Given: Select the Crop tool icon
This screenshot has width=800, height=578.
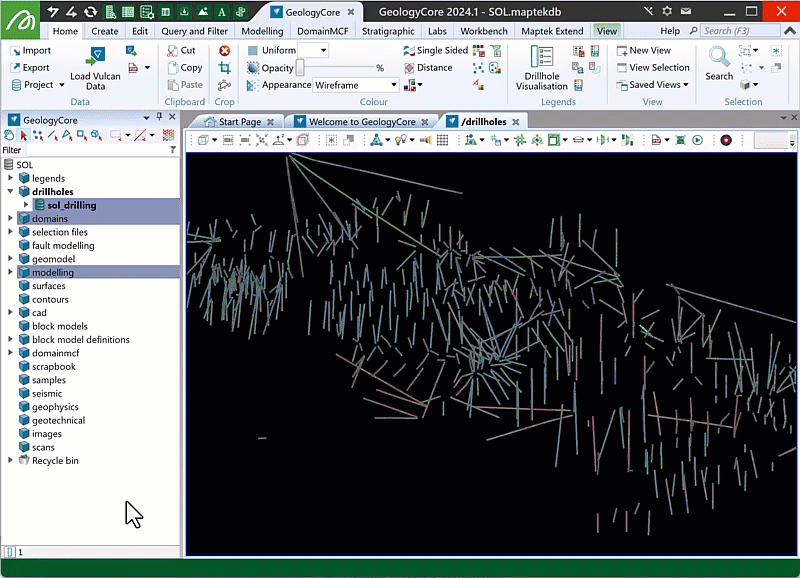Looking at the screenshot, I should (224, 68).
